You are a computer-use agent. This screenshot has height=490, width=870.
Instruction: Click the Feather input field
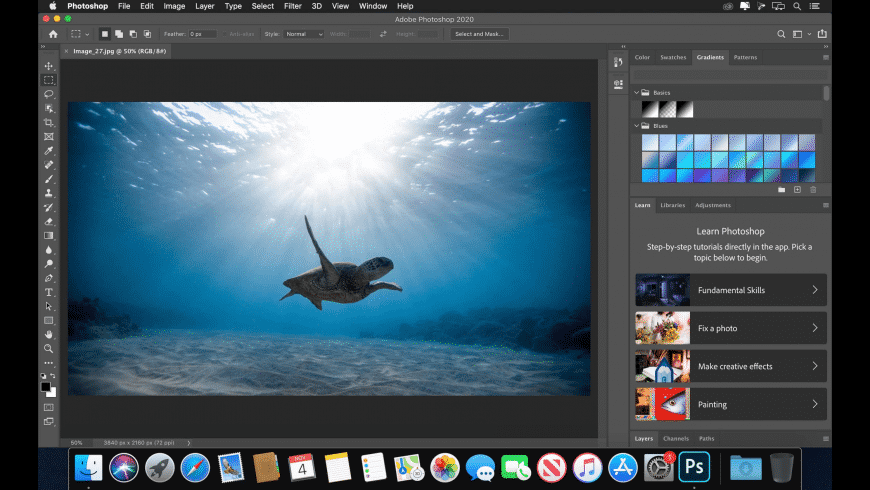202,34
